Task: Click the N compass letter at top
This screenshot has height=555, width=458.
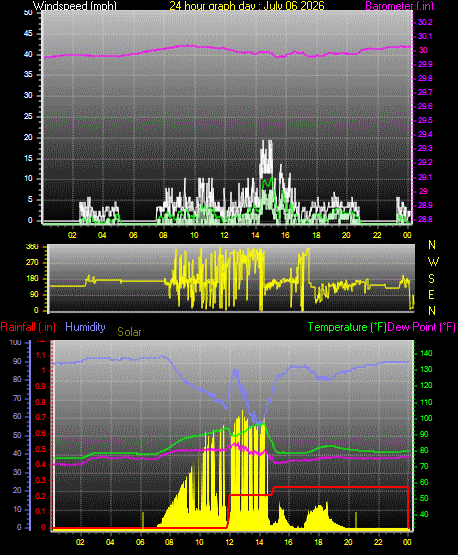Action: point(432,245)
